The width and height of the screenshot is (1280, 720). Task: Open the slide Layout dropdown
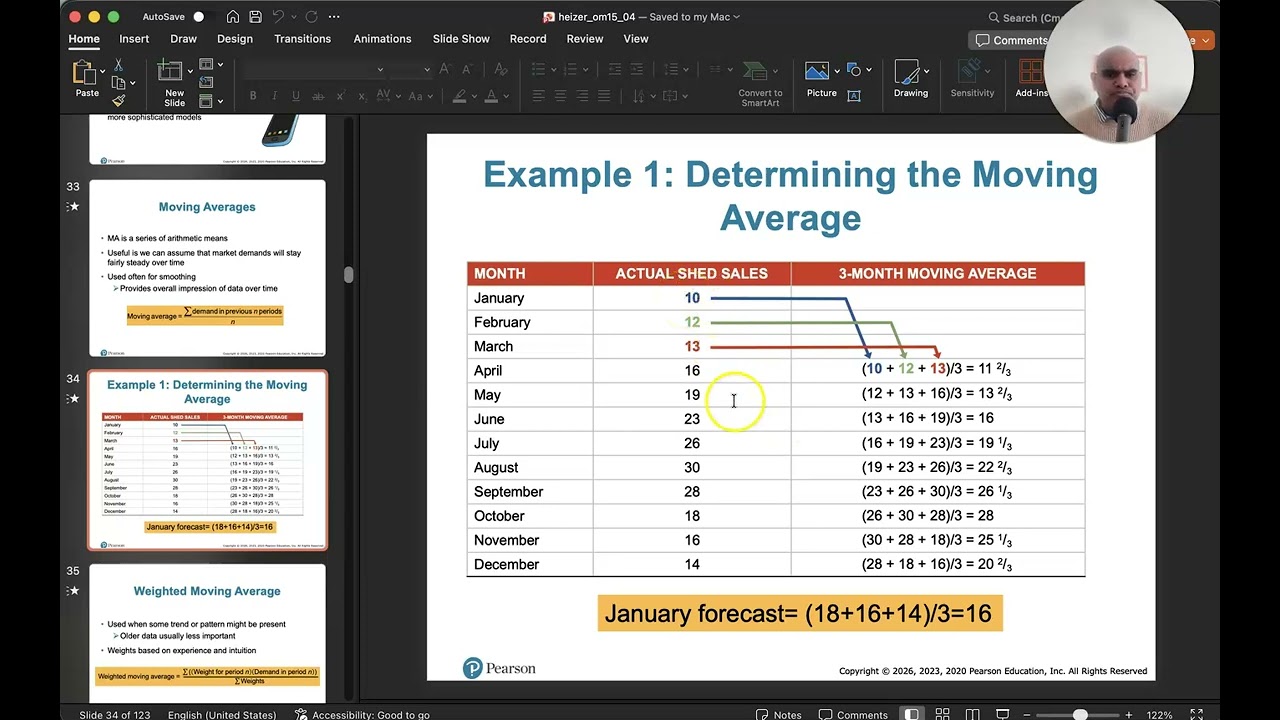pos(210,65)
